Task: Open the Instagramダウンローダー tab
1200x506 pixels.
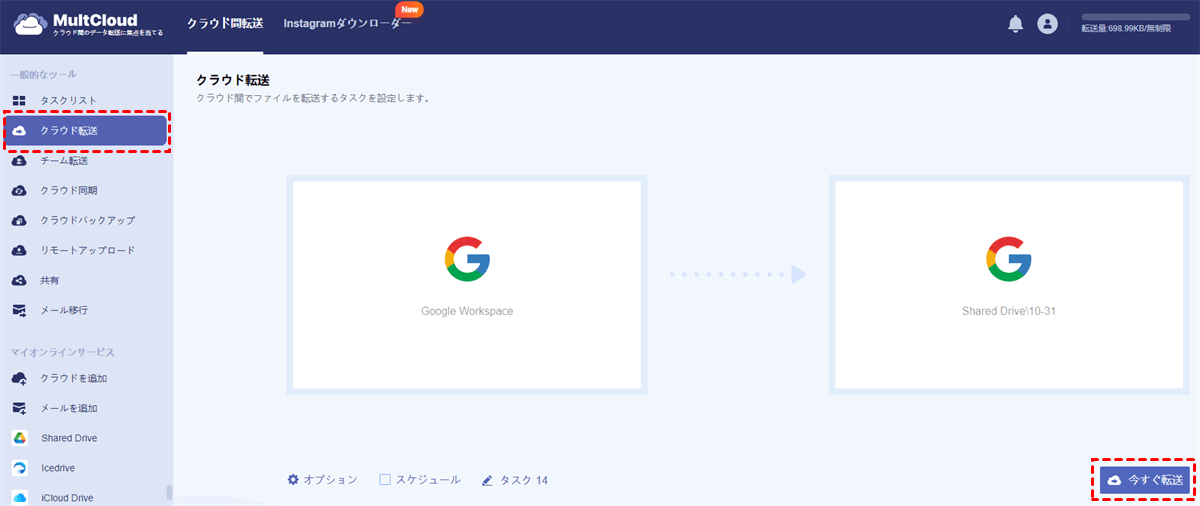Action: coord(348,23)
